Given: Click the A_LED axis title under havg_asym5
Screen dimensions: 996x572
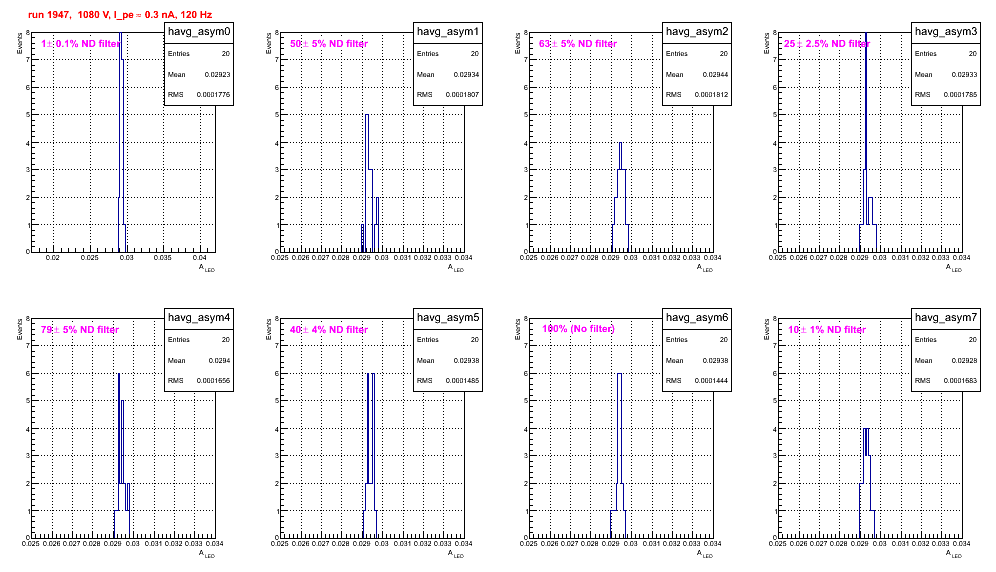Looking at the screenshot, I should (456, 554).
